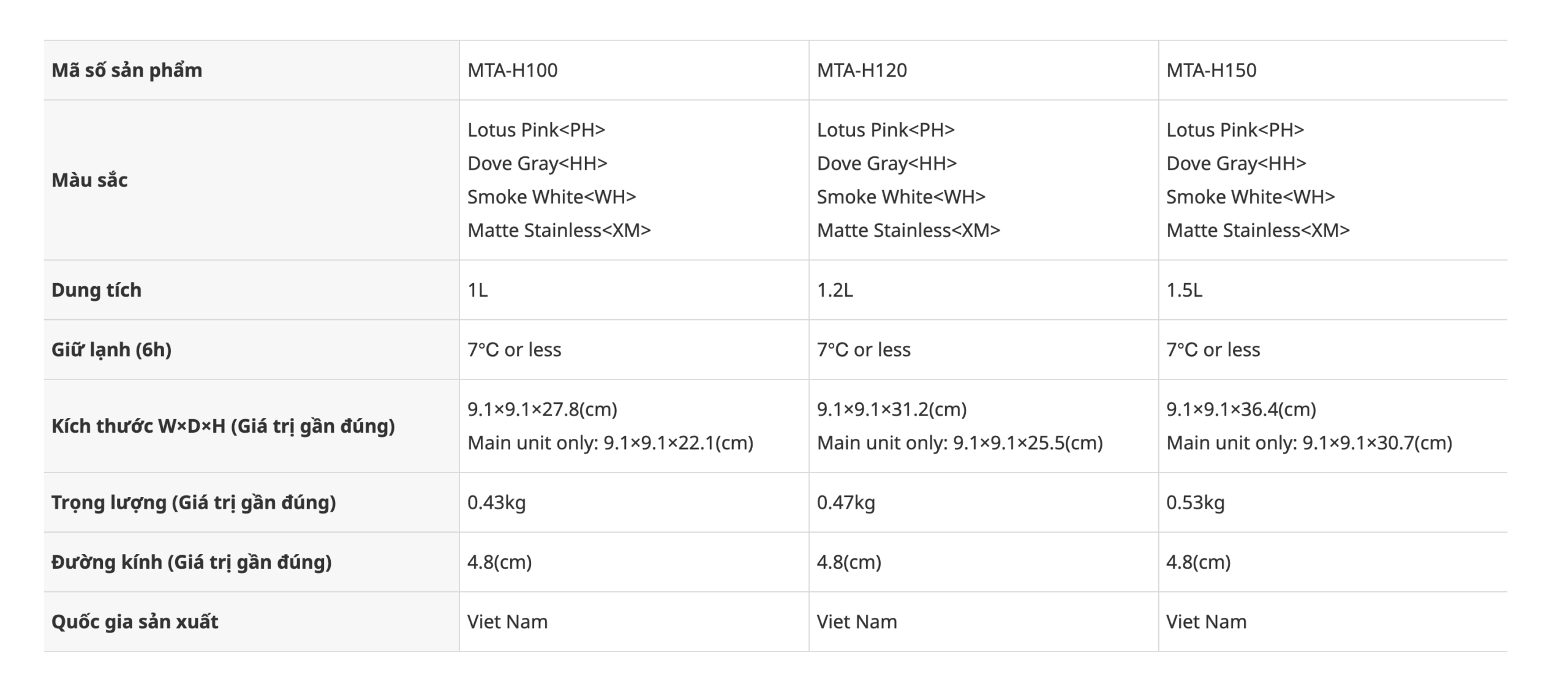Select 'Lotus Pink<PH>' under MTA-H100

point(536,130)
